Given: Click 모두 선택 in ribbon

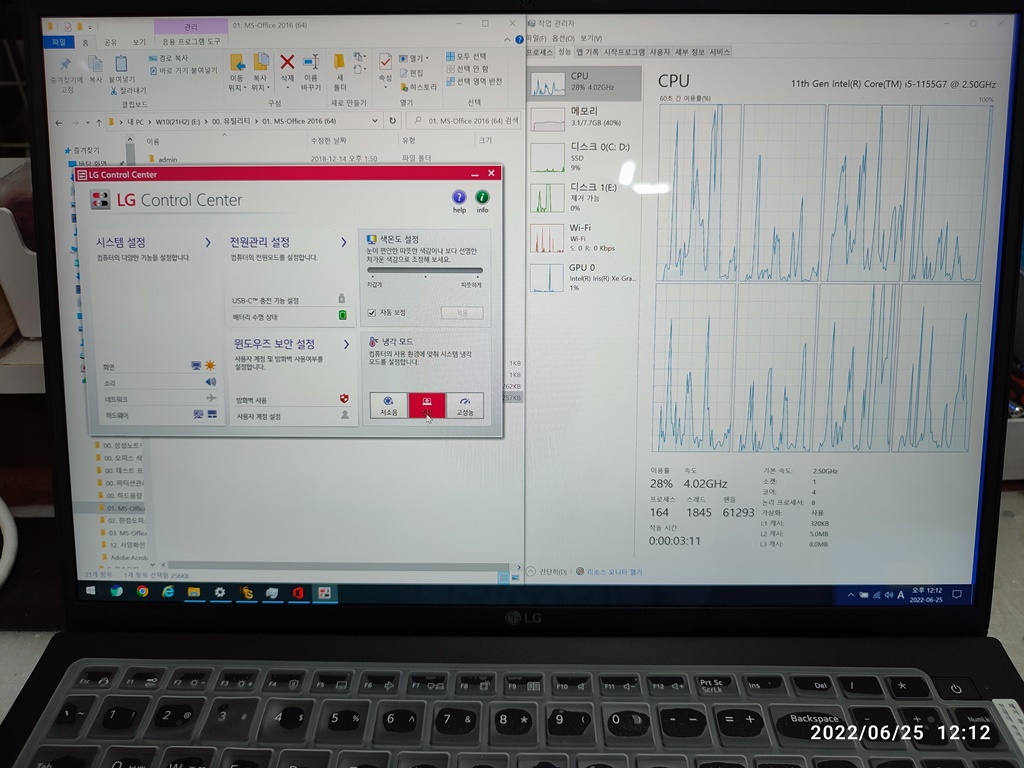Looking at the screenshot, I should (466, 56).
